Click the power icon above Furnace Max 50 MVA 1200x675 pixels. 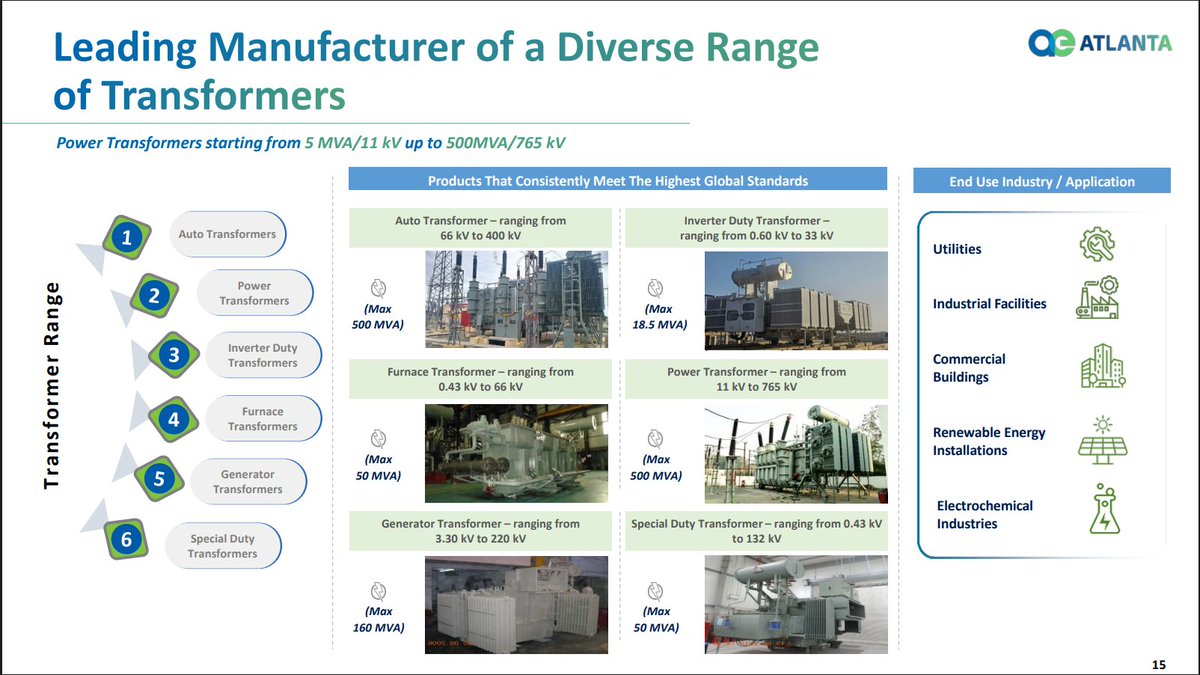pyautogui.click(x=378, y=438)
